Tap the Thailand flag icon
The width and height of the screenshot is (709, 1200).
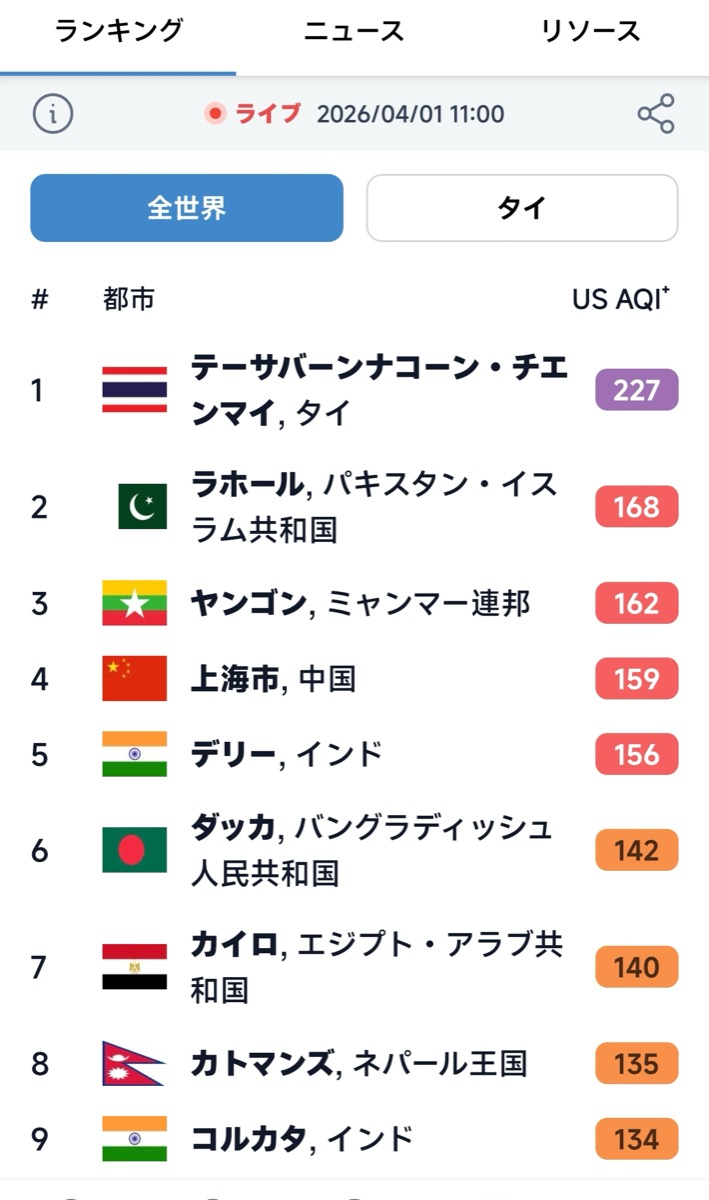134,390
